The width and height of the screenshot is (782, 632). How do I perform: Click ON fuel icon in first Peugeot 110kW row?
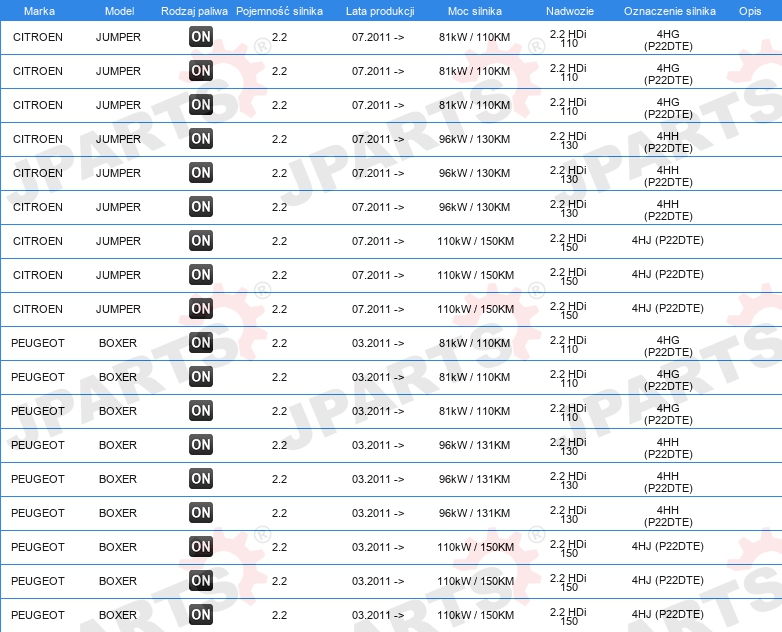201,546
